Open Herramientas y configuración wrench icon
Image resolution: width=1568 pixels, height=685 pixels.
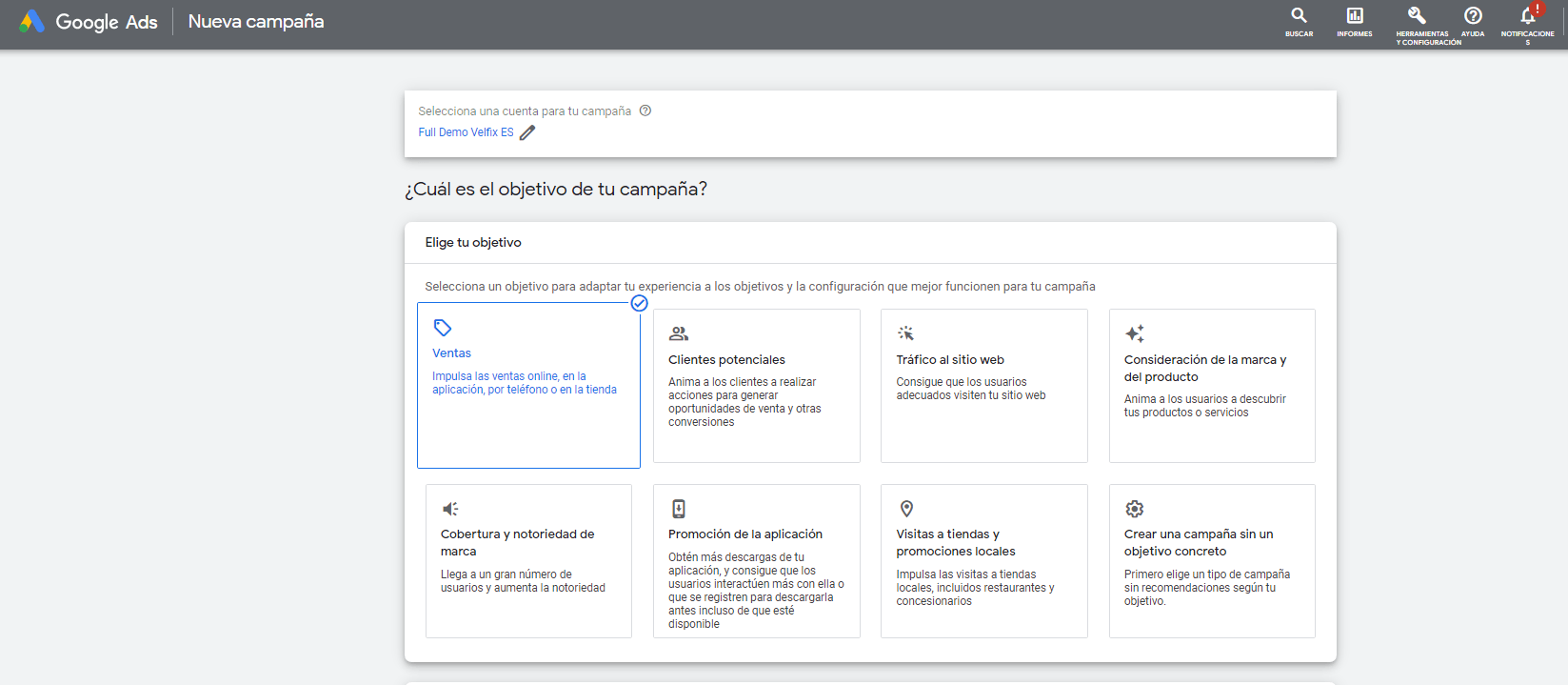1417,16
